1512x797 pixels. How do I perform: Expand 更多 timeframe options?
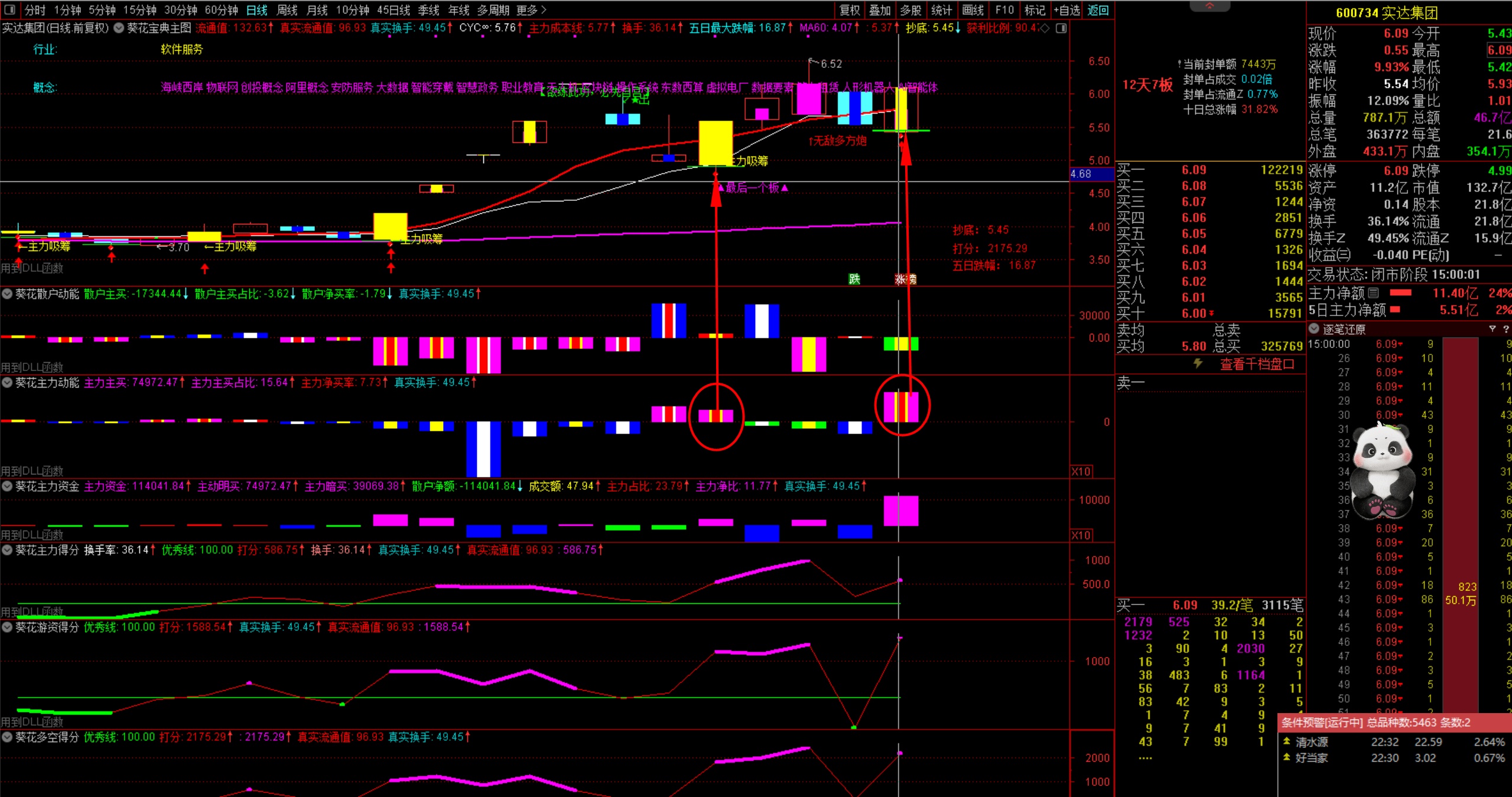531,10
